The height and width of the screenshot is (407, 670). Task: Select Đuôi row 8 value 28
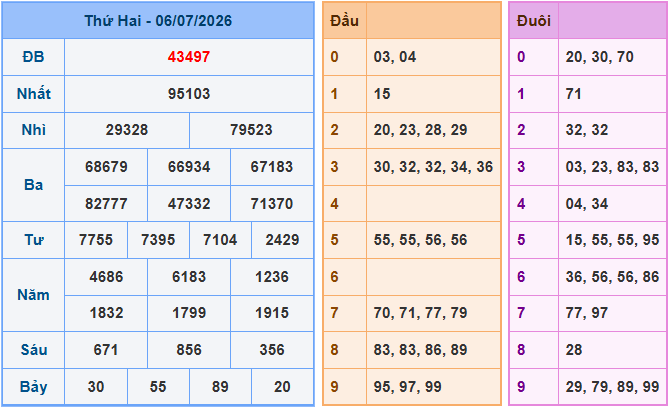(x=574, y=350)
